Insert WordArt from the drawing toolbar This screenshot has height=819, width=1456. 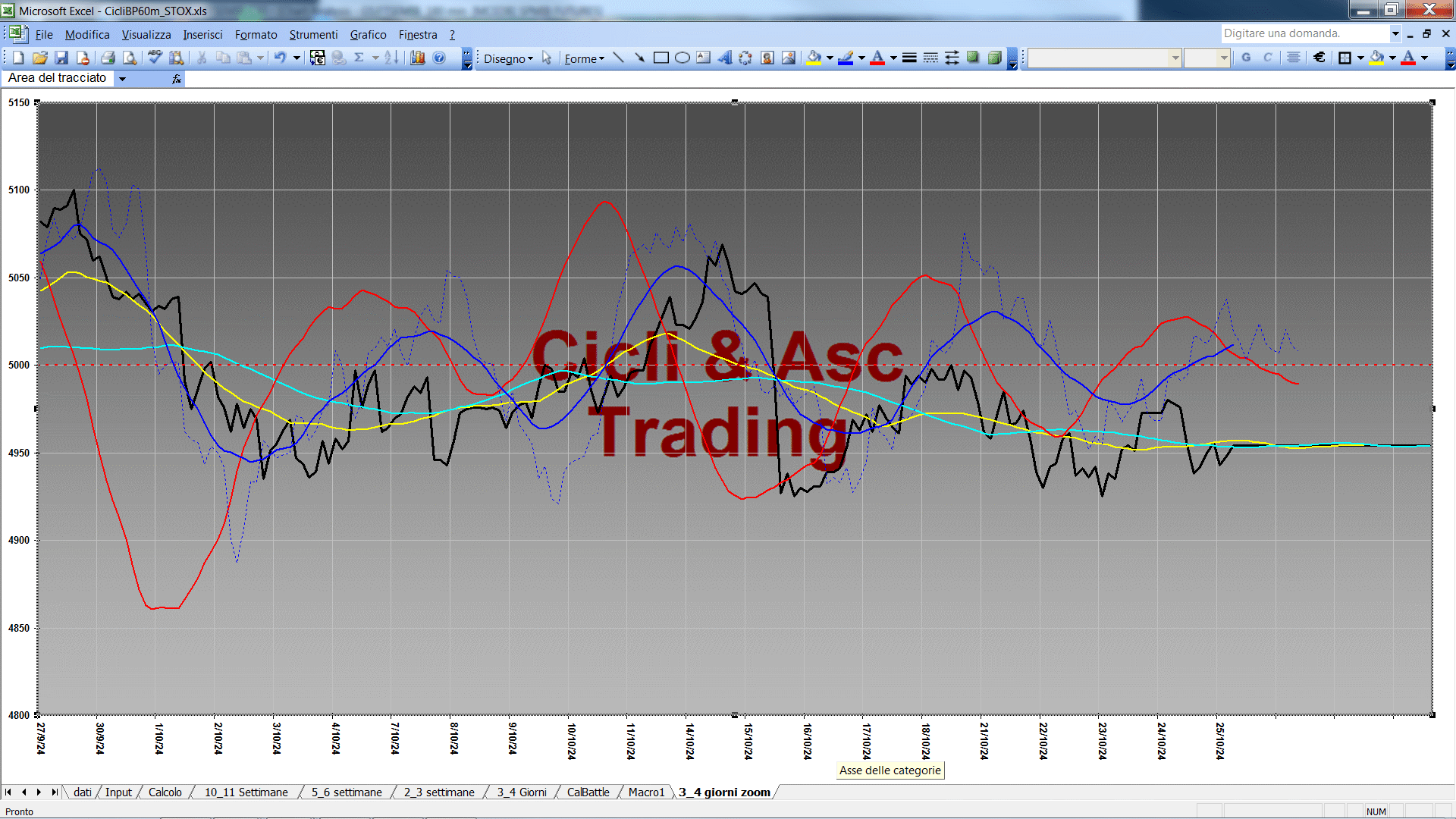(x=725, y=58)
